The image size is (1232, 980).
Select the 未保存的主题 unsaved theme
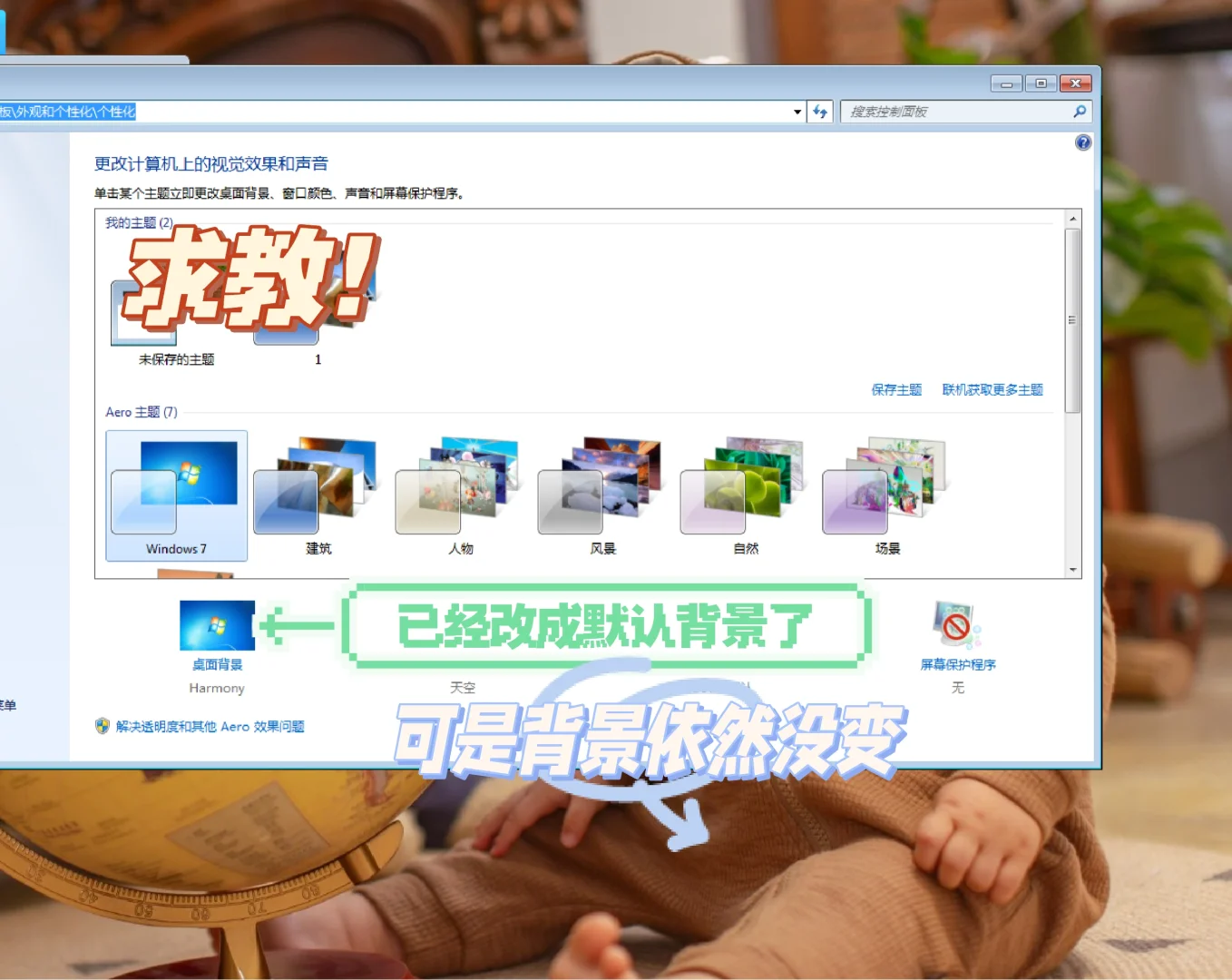143,313
